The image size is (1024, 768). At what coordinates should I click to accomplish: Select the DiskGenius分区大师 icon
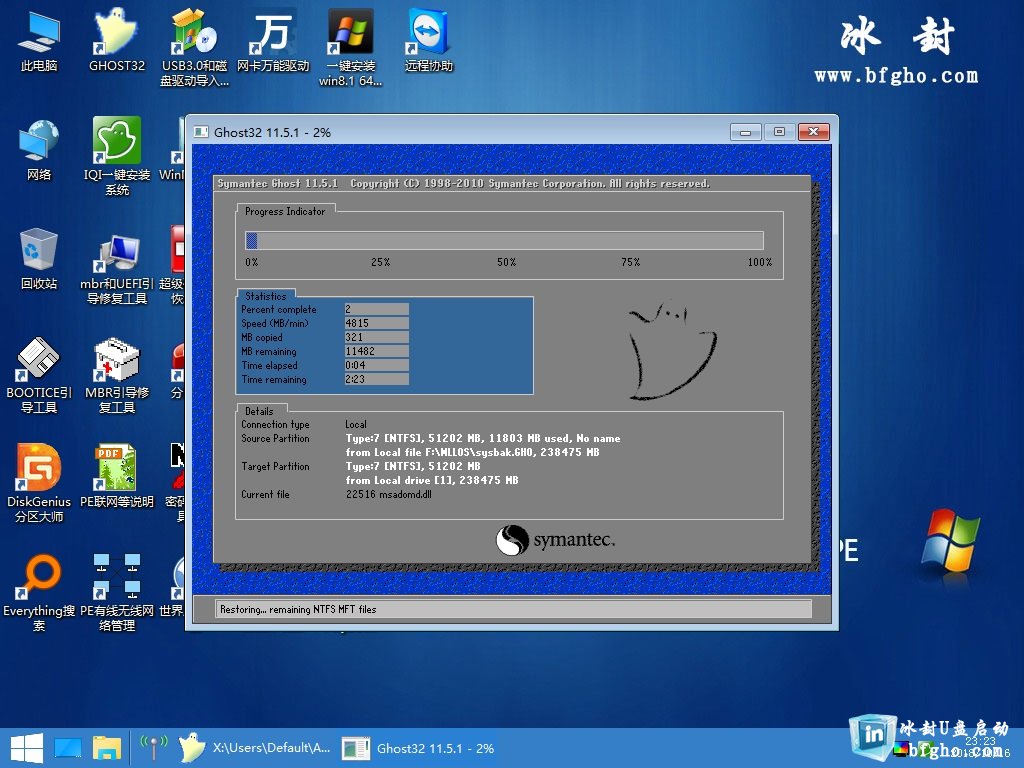pyautogui.click(x=39, y=483)
